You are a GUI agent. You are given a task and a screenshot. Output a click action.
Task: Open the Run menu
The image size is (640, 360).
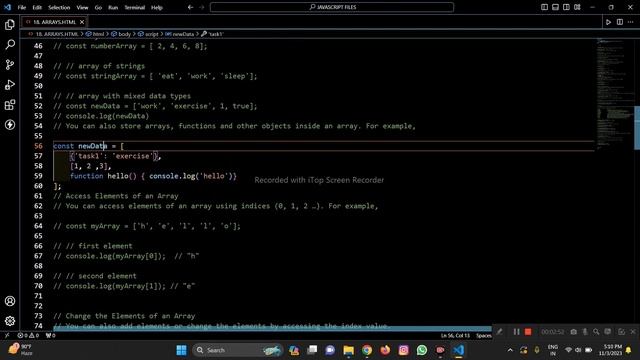(x=113, y=7)
